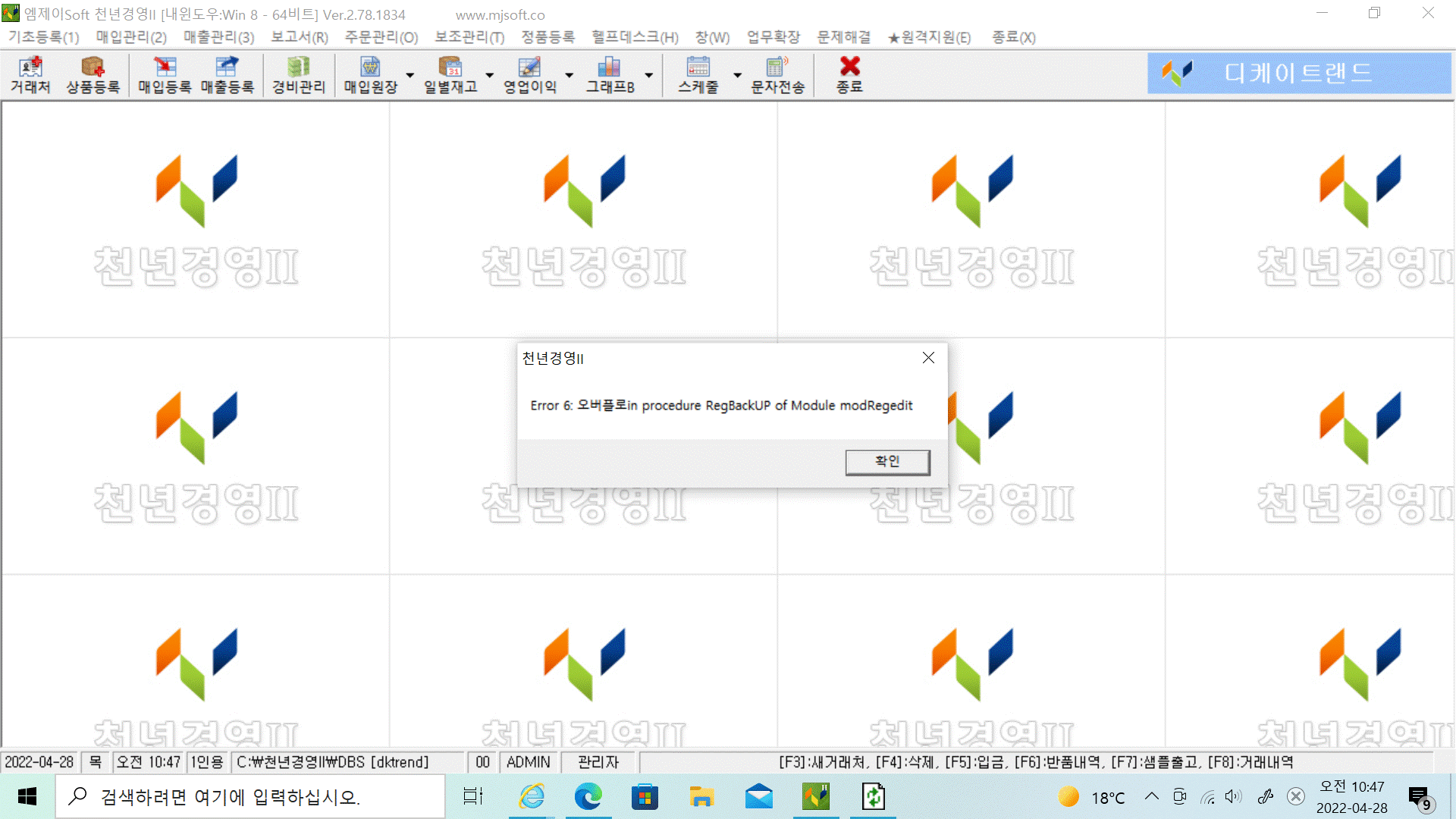1456x819 pixels.
Task: Close the 천년경영II error dialog
Action: [x=928, y=358]
